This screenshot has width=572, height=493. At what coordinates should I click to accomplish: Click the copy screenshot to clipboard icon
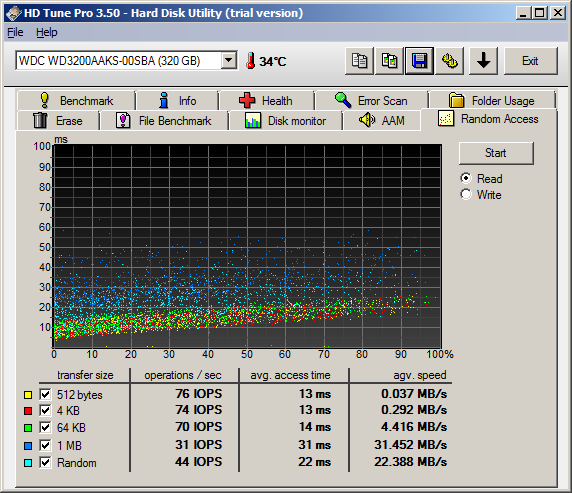click(389, 61)
